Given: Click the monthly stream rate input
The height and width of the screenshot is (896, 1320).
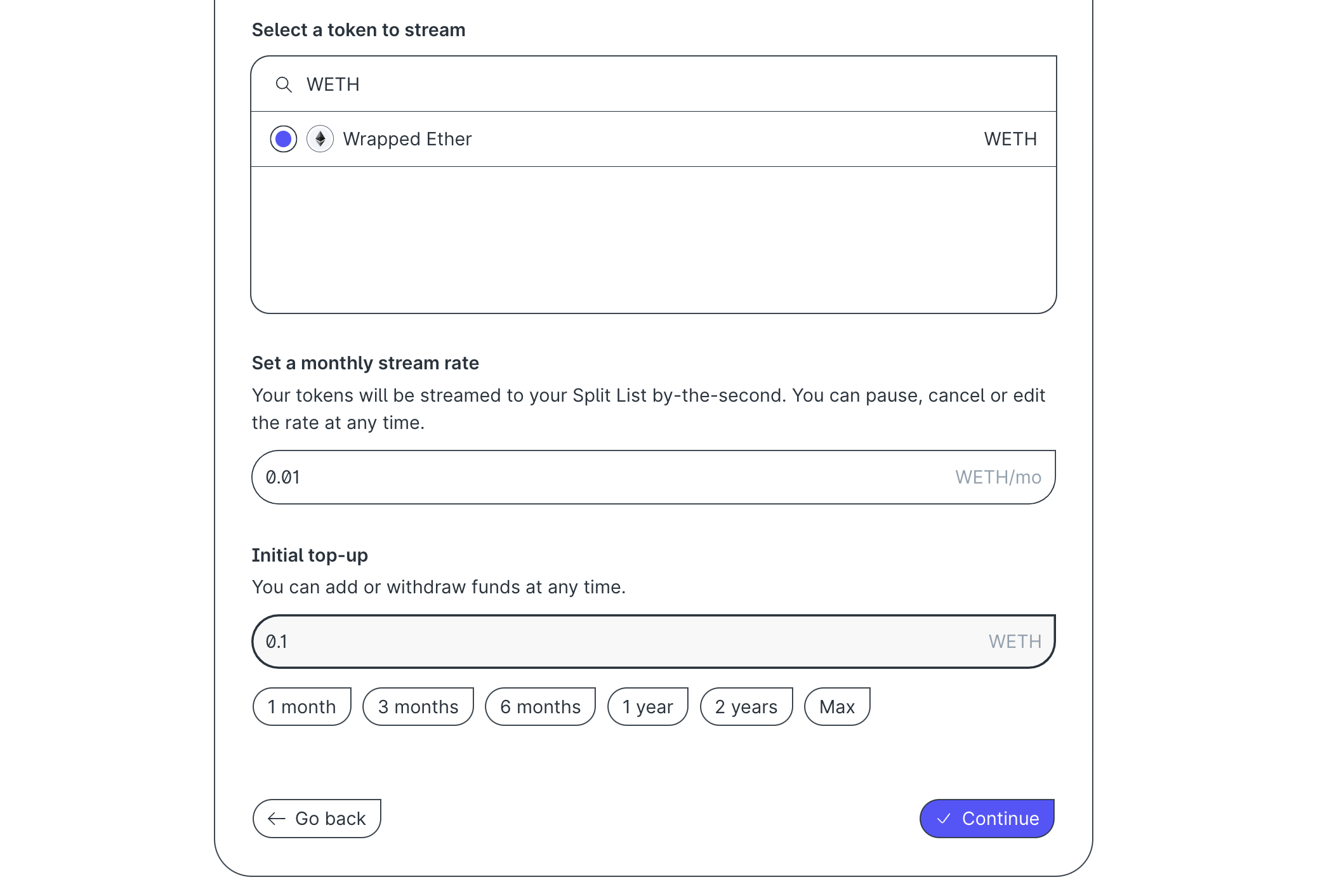Looking at the screenshot, I should [x=654, y=477].
